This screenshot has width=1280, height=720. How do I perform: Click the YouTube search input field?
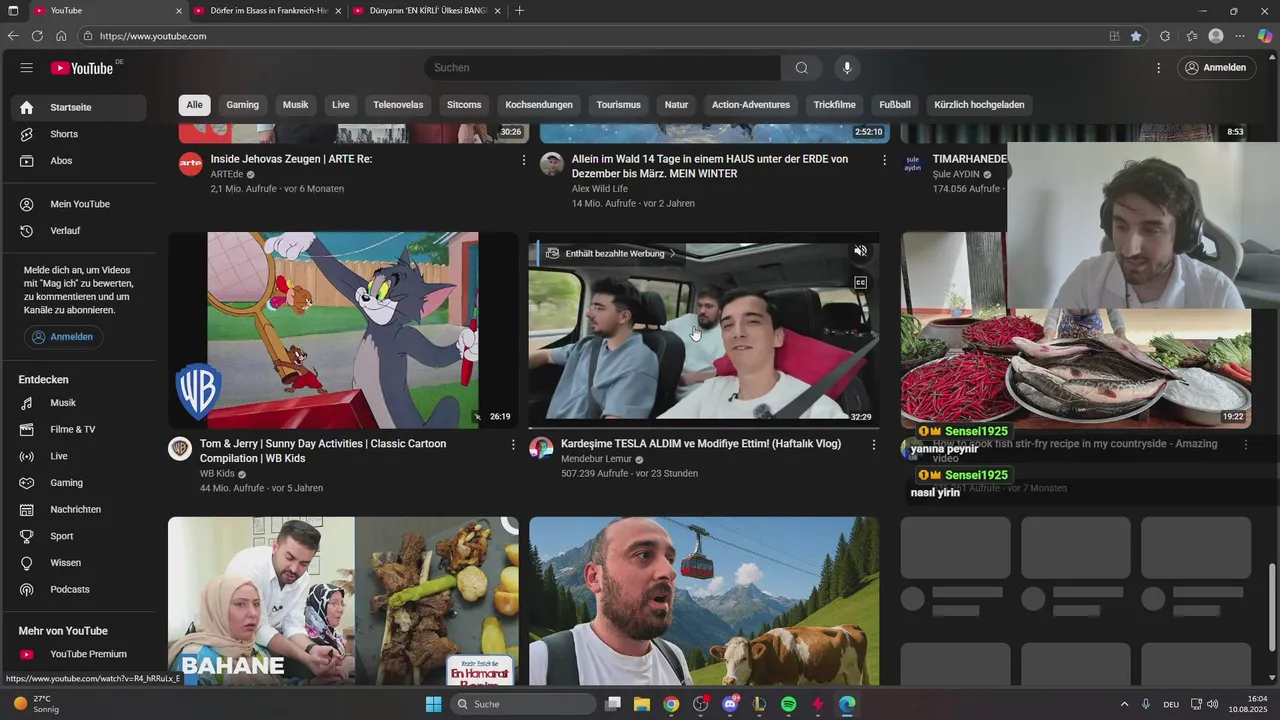pyautogui.click(x=602, y=68)
